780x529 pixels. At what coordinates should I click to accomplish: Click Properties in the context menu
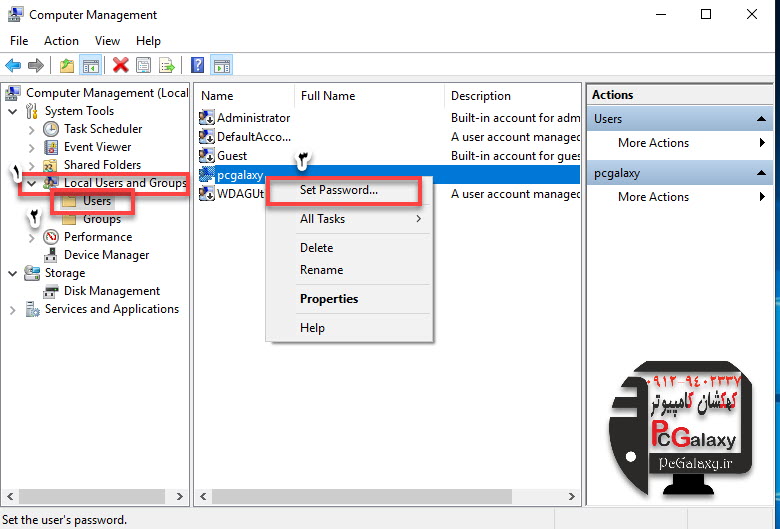(x=329, y=299)
